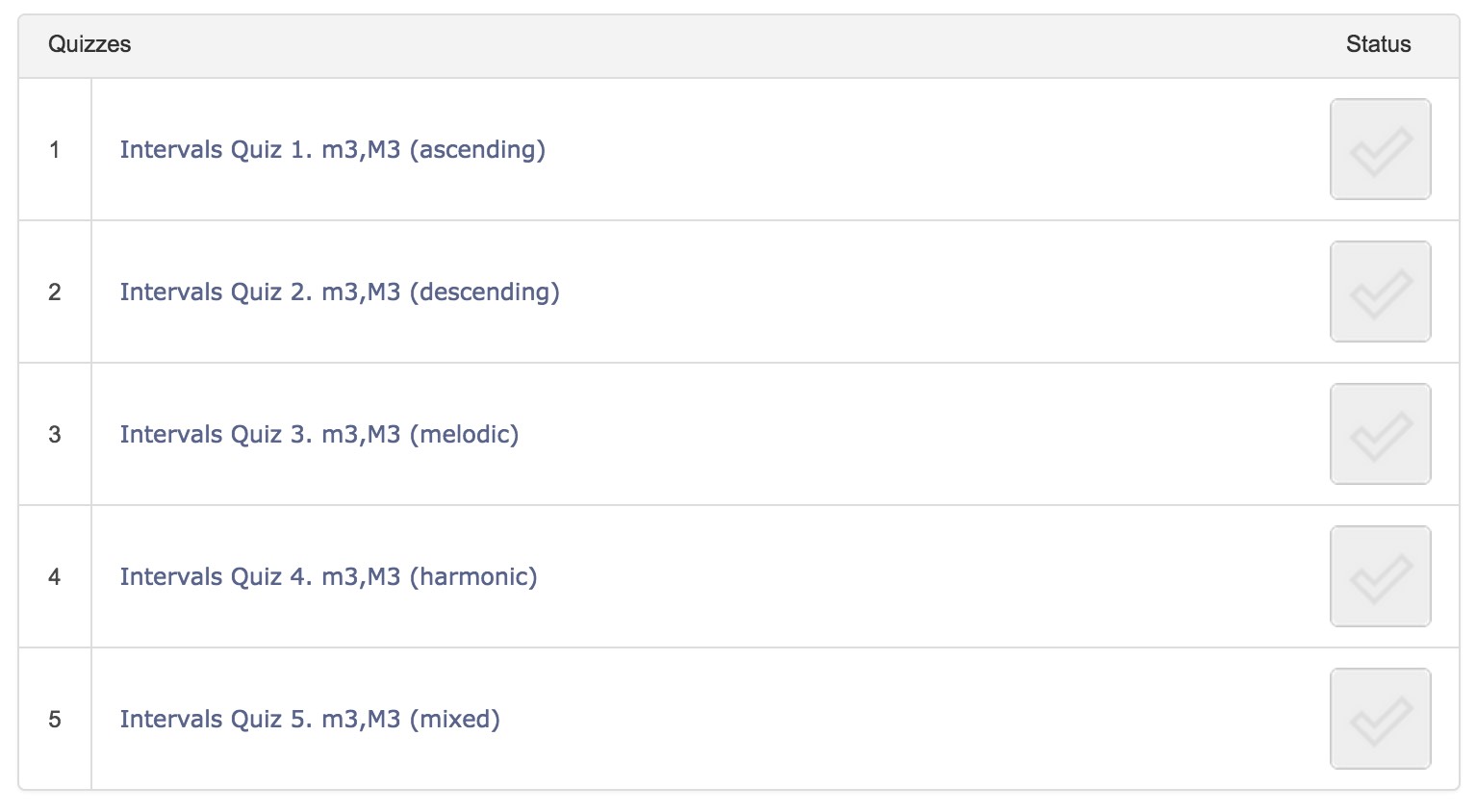This screenshot has height=812, width=1476.
Task: Click the word "ascending" in Quiz 1 title
Action: pyautogui.click(x=477, y=151)
